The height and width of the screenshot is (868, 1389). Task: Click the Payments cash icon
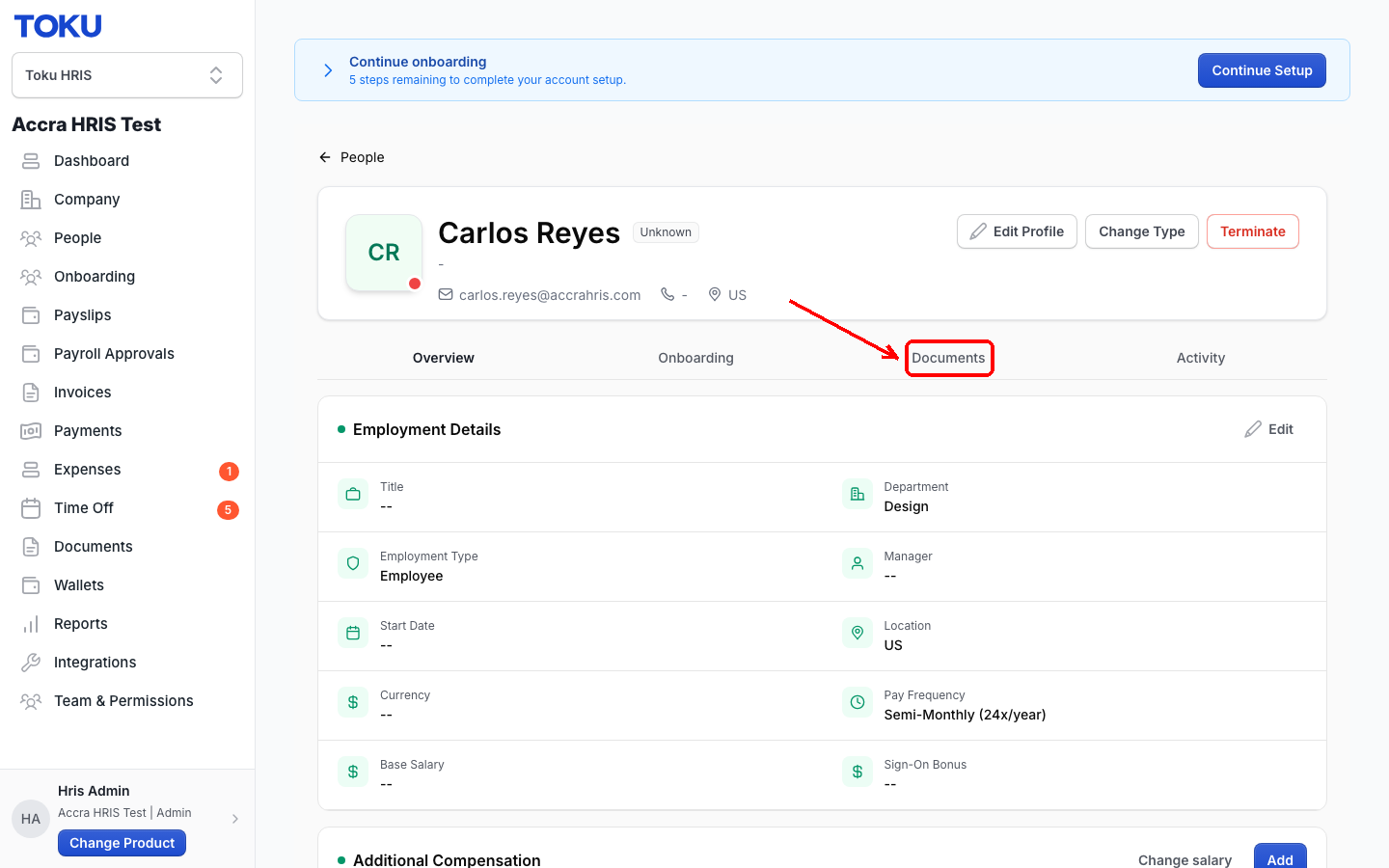coord(31,431)
